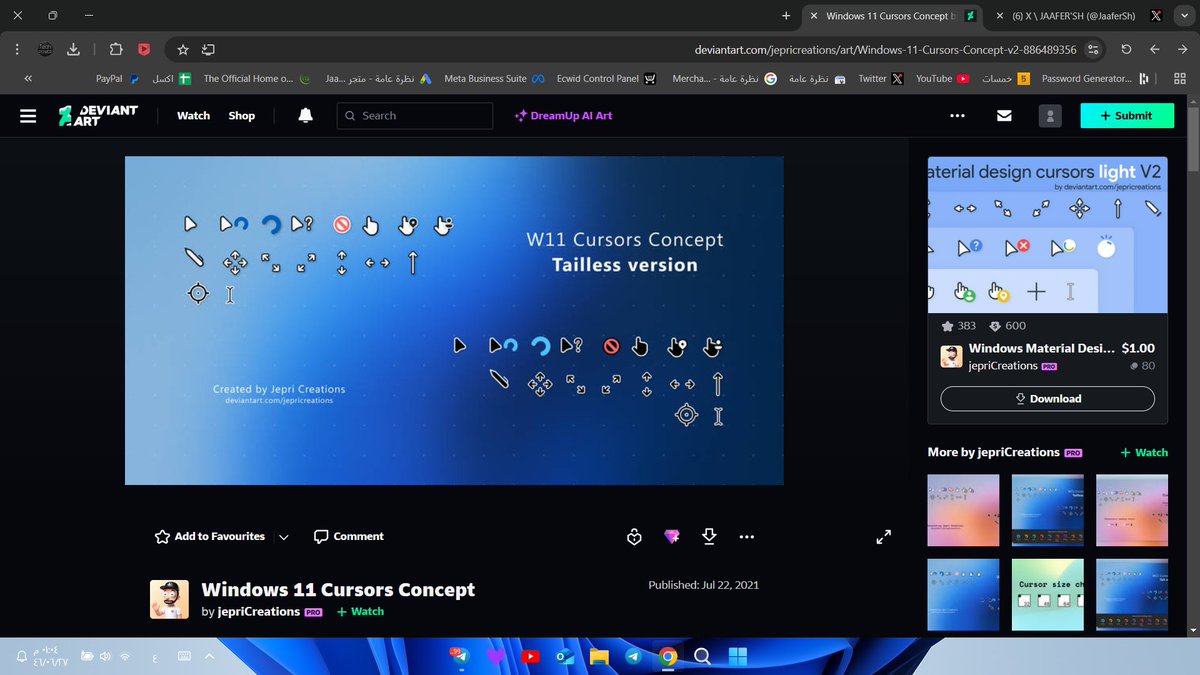
Task: Open all bookmarks grid icon
Action: (1180, 78)
